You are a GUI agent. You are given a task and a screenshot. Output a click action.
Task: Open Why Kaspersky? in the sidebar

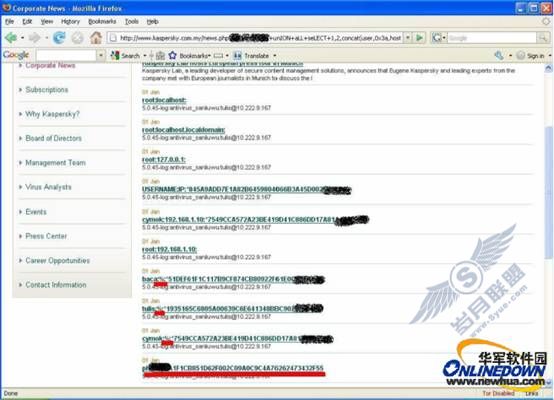tap(52, 114)
